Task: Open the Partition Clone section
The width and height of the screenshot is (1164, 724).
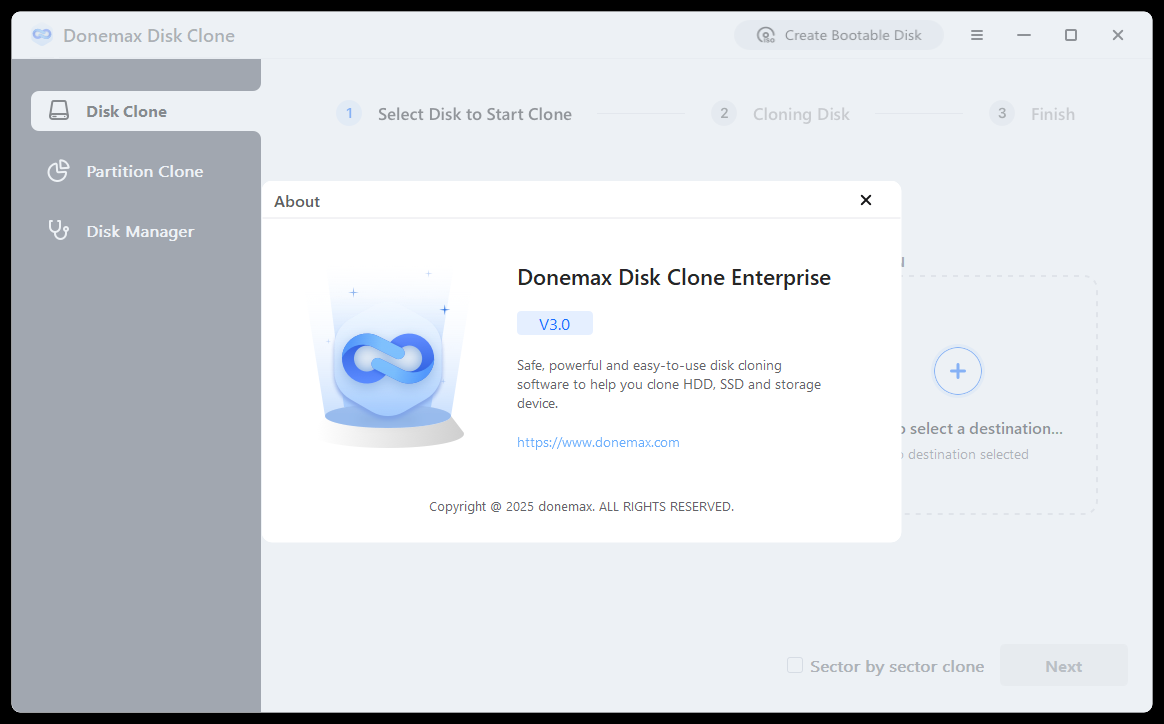Action: [x=146, y=172]
